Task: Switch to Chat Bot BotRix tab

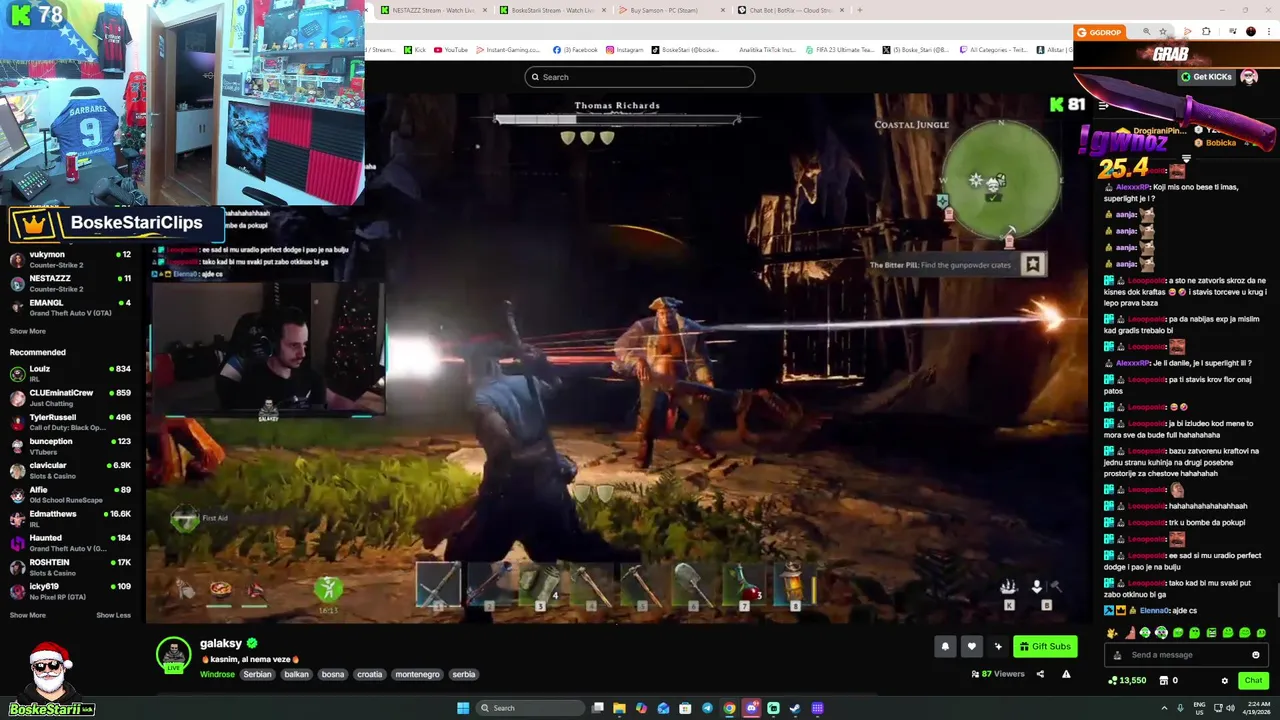Action: coord(790,10)
